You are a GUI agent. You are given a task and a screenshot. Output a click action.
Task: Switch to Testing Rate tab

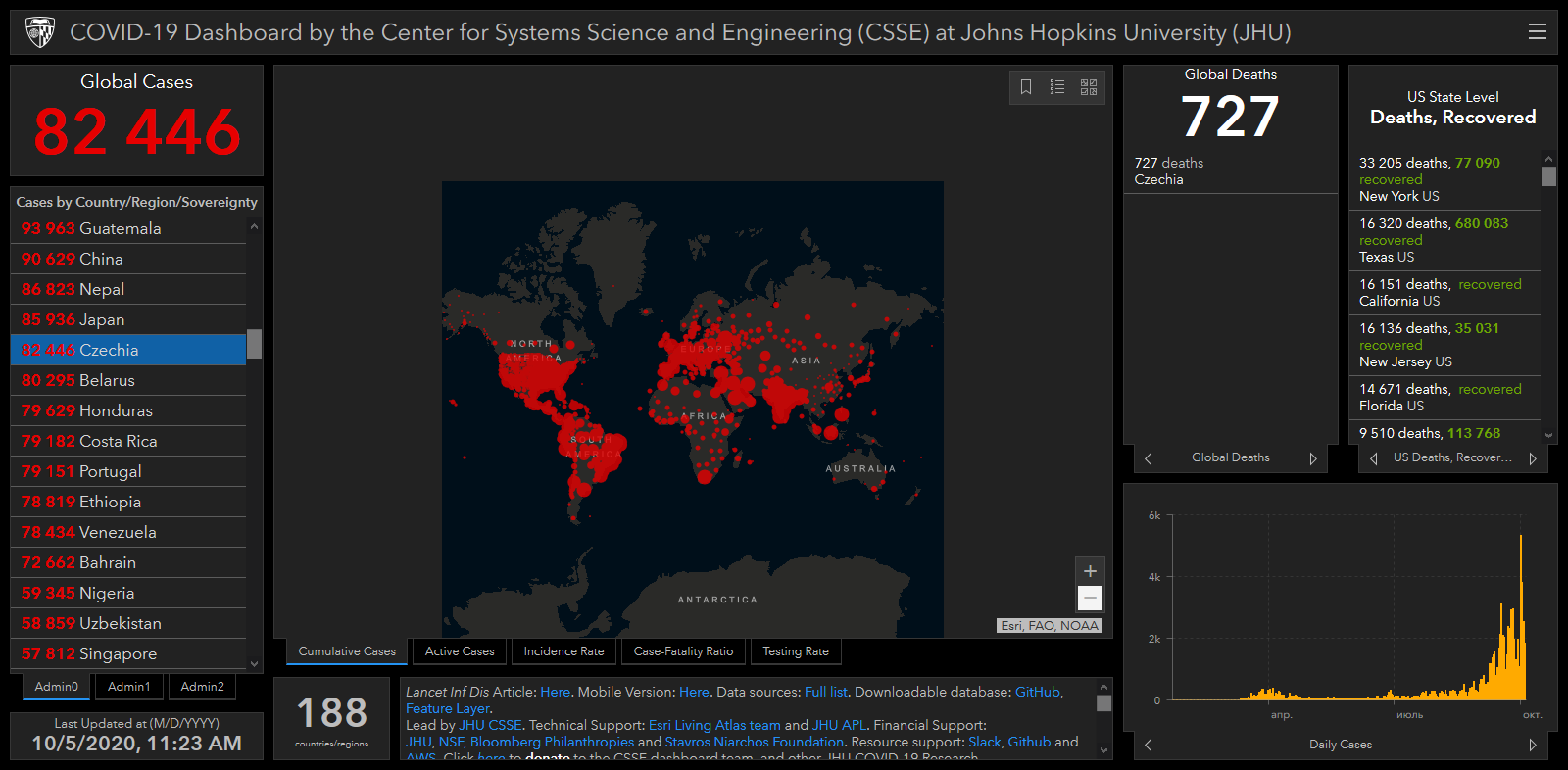pyautogui.click(x=796, y=651)
